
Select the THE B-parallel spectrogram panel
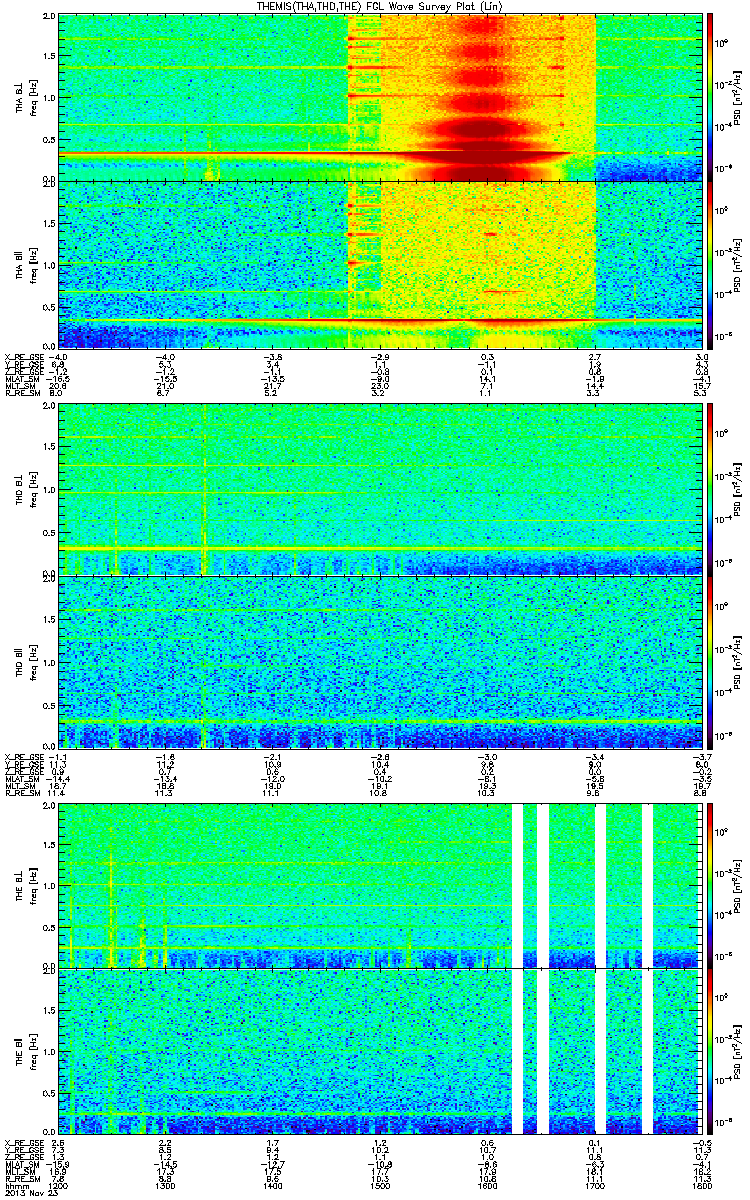pos(381,1051)
